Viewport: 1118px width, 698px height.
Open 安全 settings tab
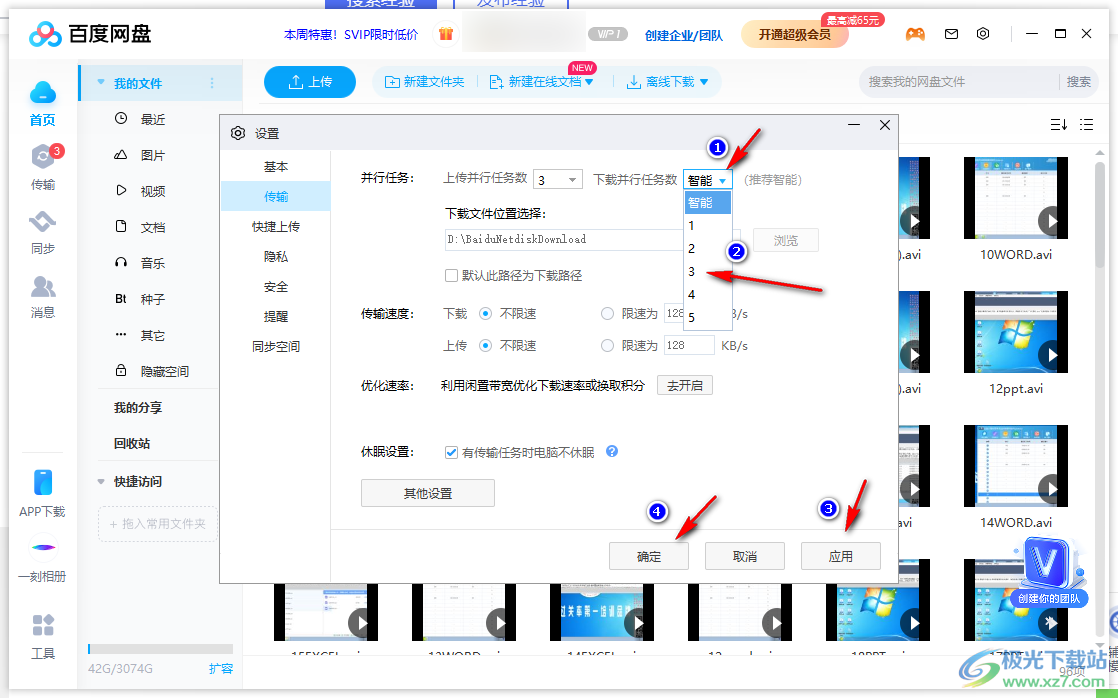276,287
